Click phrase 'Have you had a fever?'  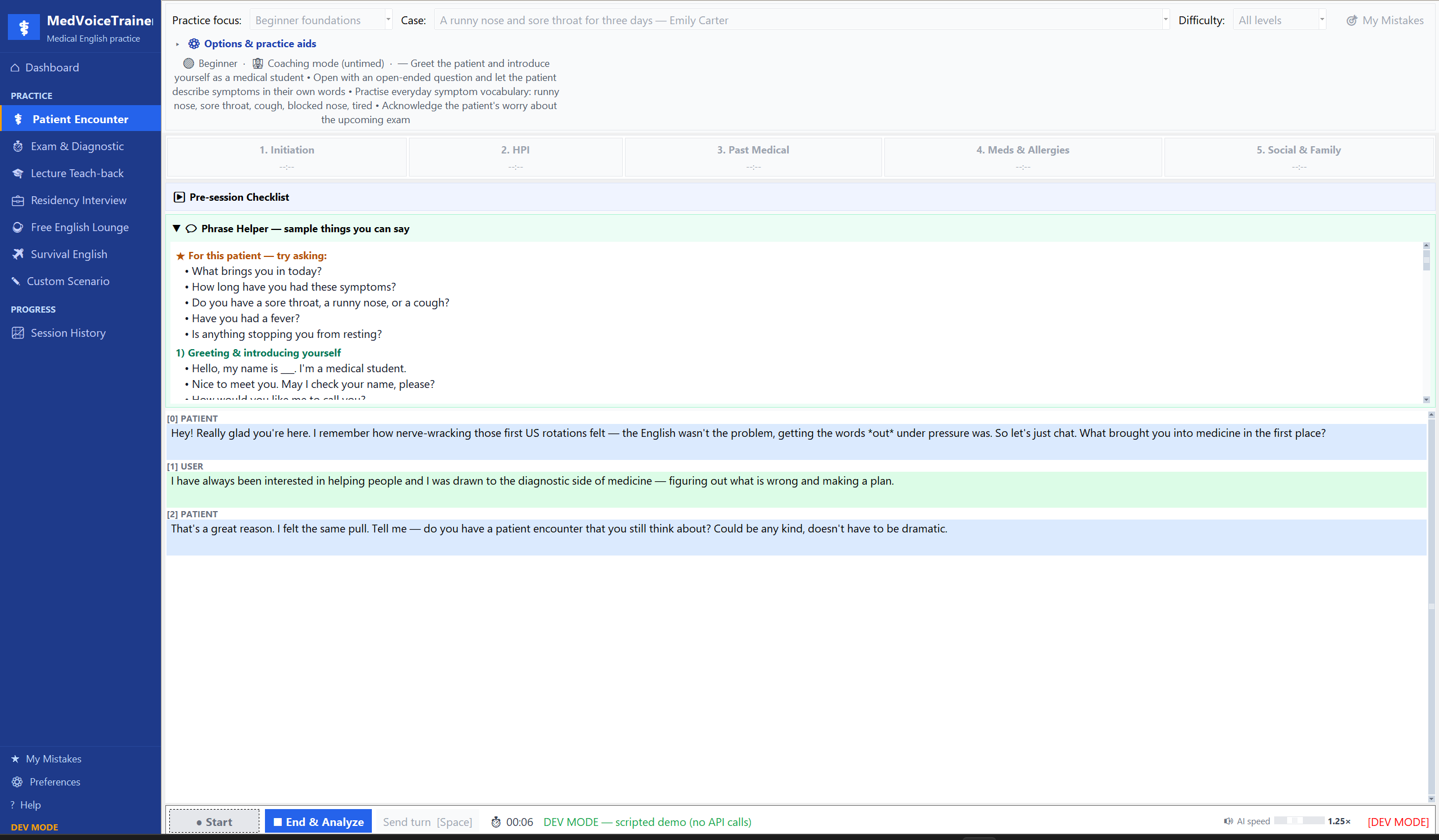tap(245, 318)
